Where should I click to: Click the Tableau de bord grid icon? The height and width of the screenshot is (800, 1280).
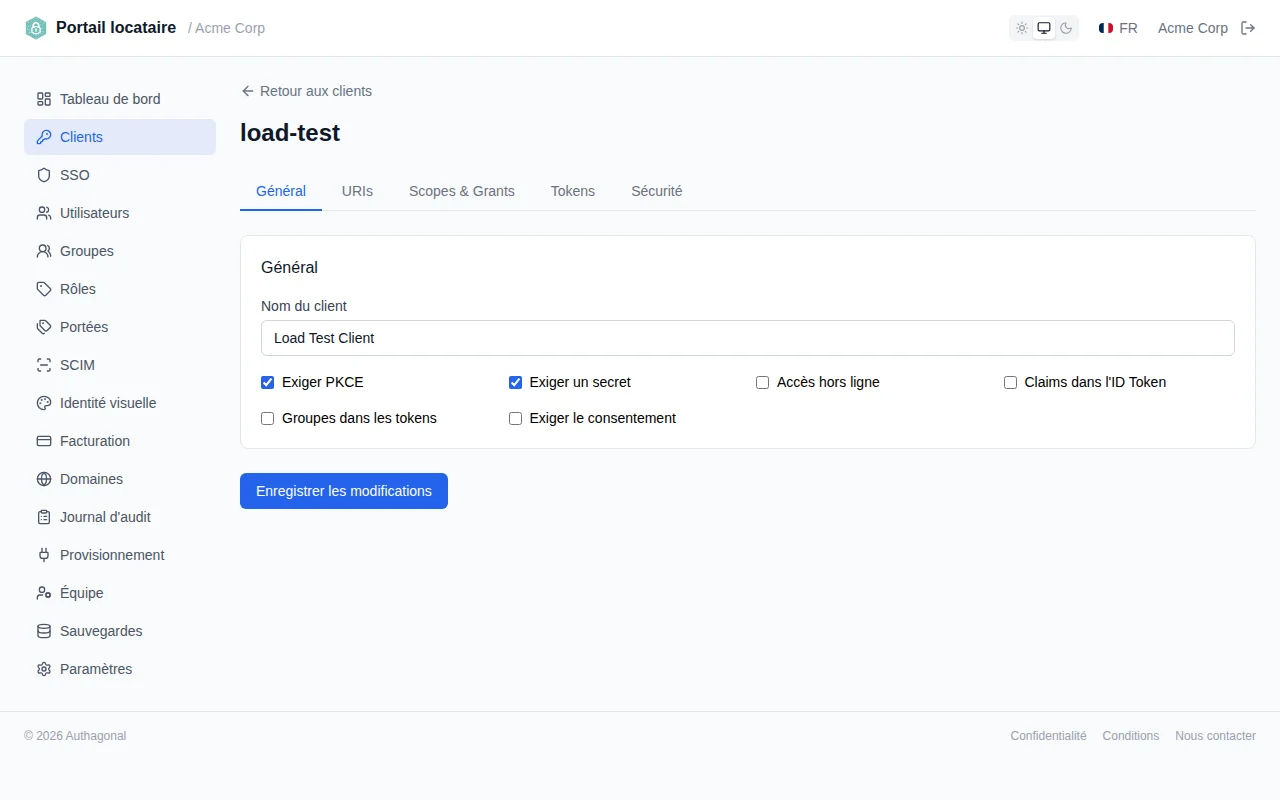tap(44, 99)
